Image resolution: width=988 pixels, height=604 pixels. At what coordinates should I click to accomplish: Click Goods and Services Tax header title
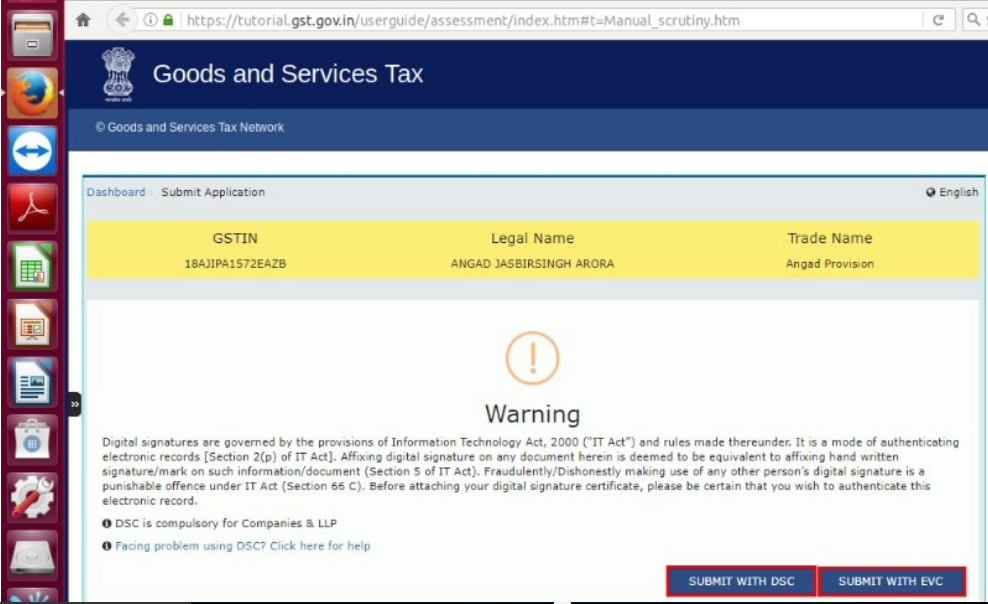point(288,74)
